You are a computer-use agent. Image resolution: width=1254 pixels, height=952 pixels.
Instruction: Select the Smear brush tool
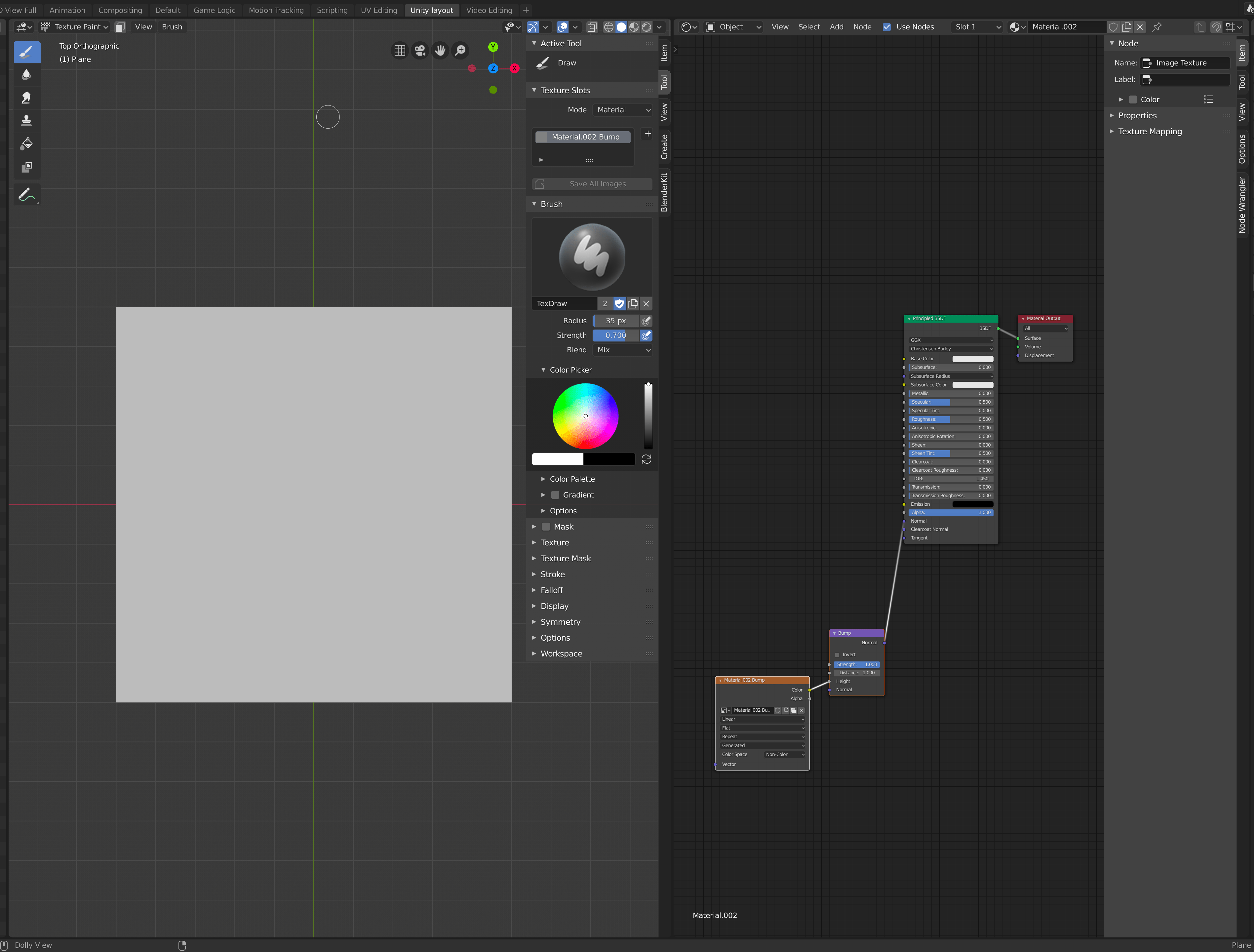[x=27, y=98]
